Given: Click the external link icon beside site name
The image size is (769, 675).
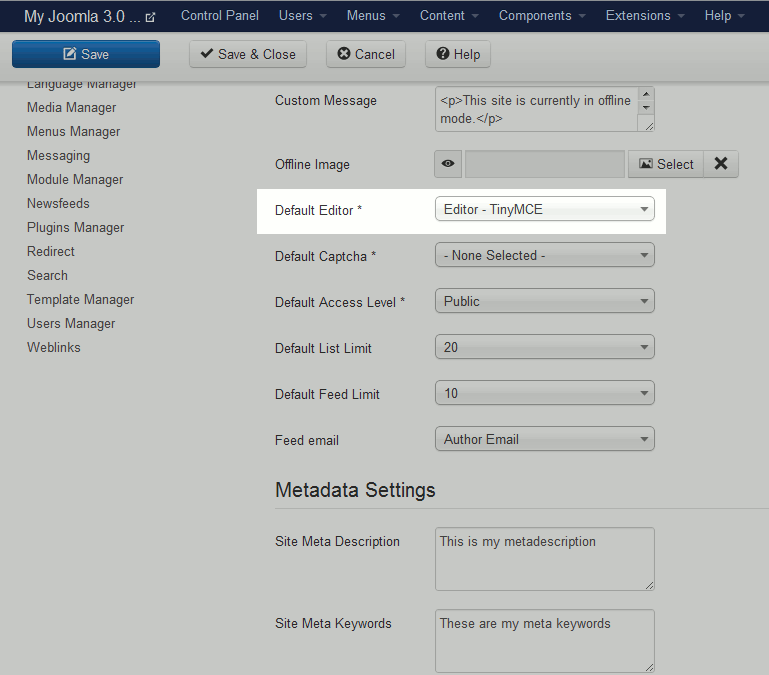Looking at the screenshot, I should click(150, 17).
